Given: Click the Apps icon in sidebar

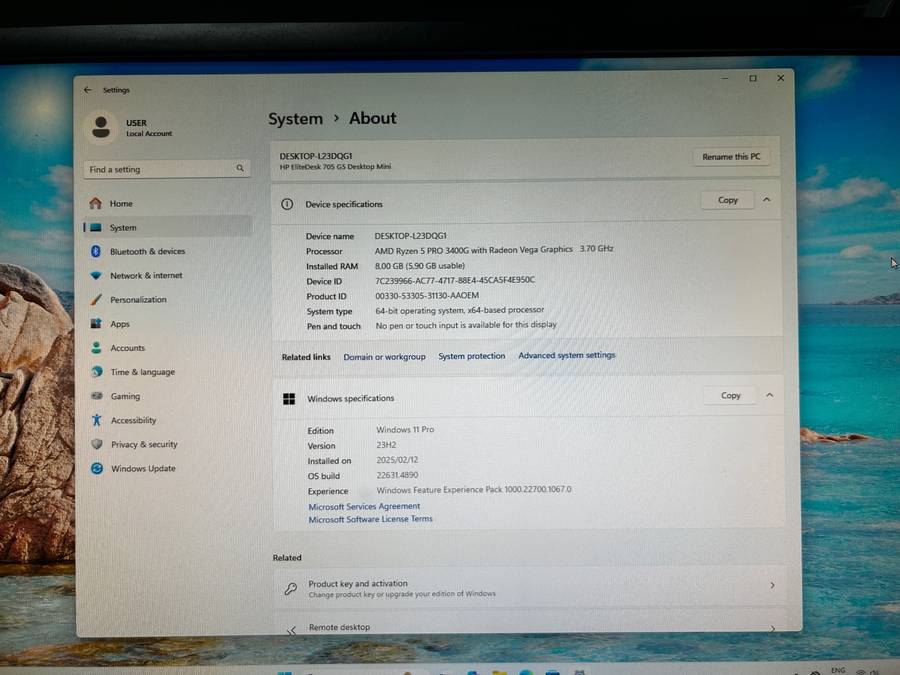Looking at the screenshot, I should pos(96,324).
